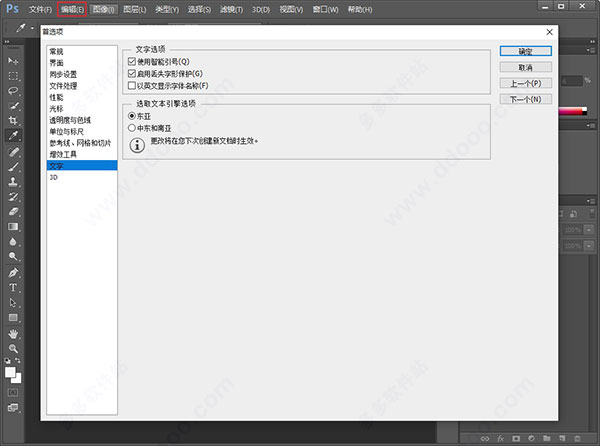The width and height of the screenshot is (600, 446).
Task: Collapse the right panels double-arrow
Action: 592,42
